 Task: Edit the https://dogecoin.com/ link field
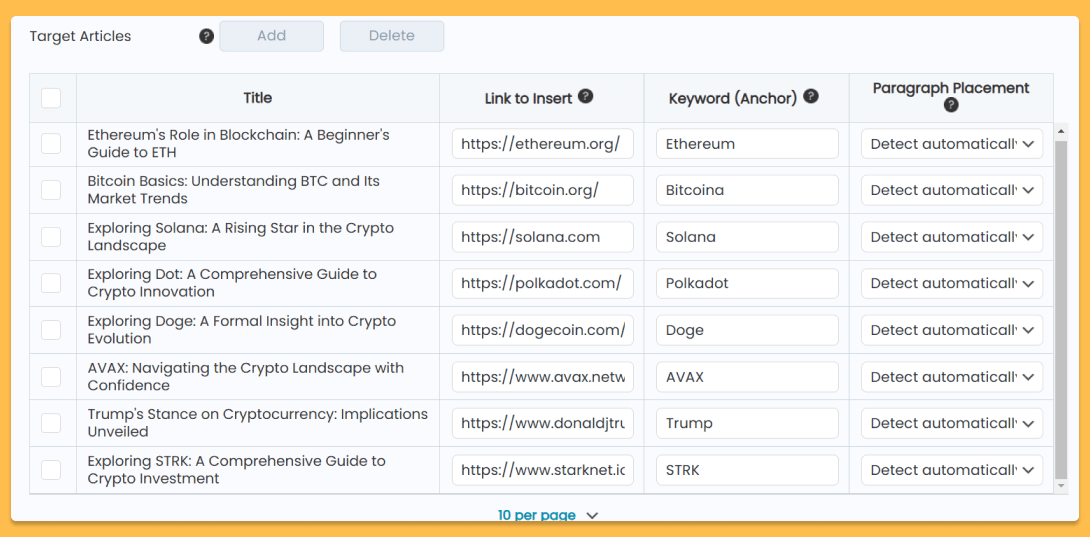(x=542, y=330)
